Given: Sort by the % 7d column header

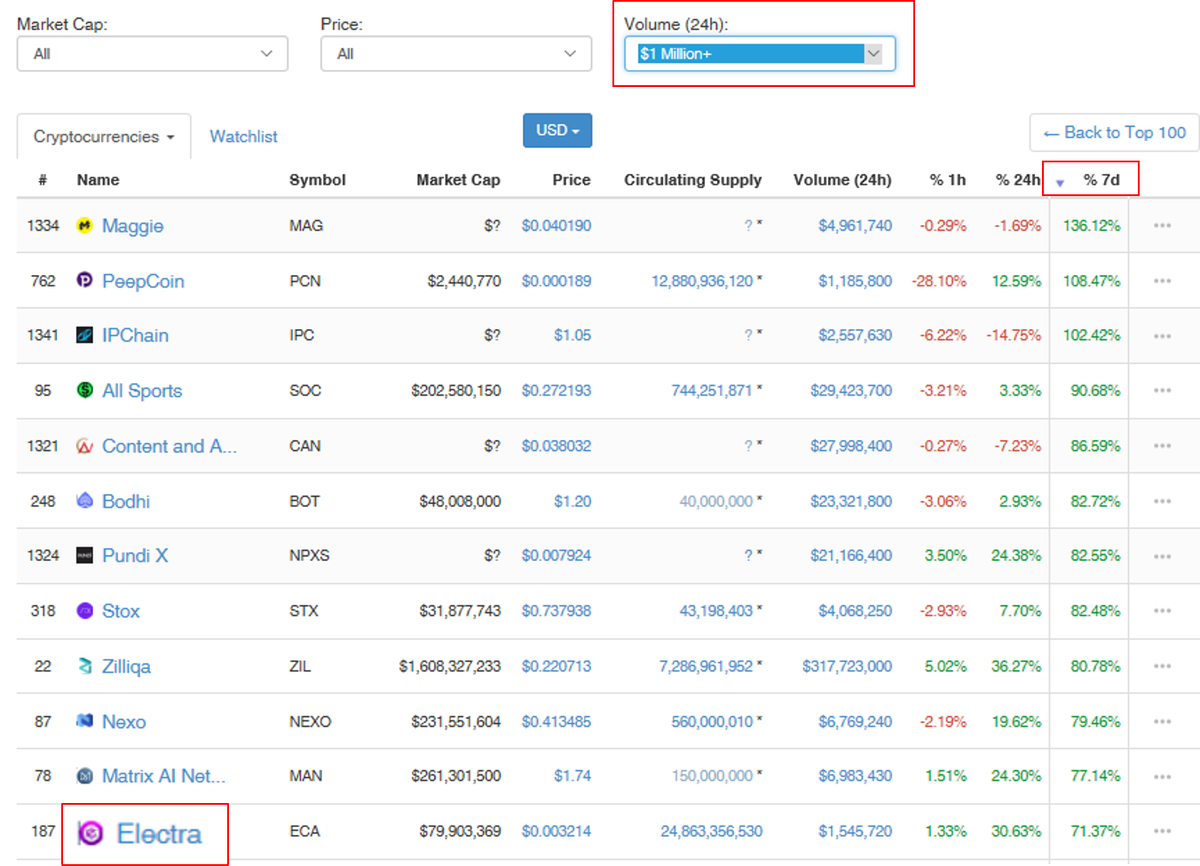Looking at the screenshot, I should tap(1101, 180).
